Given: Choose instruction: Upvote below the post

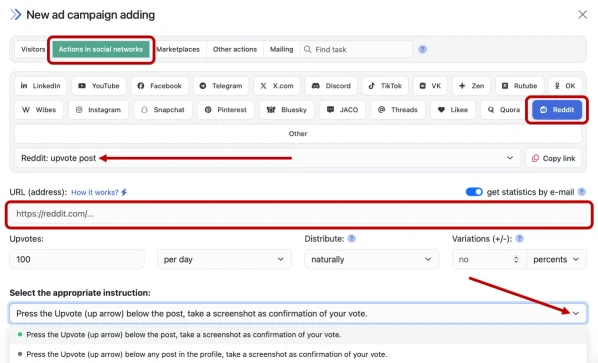Looking at the screenshot, I should [298, 334].
